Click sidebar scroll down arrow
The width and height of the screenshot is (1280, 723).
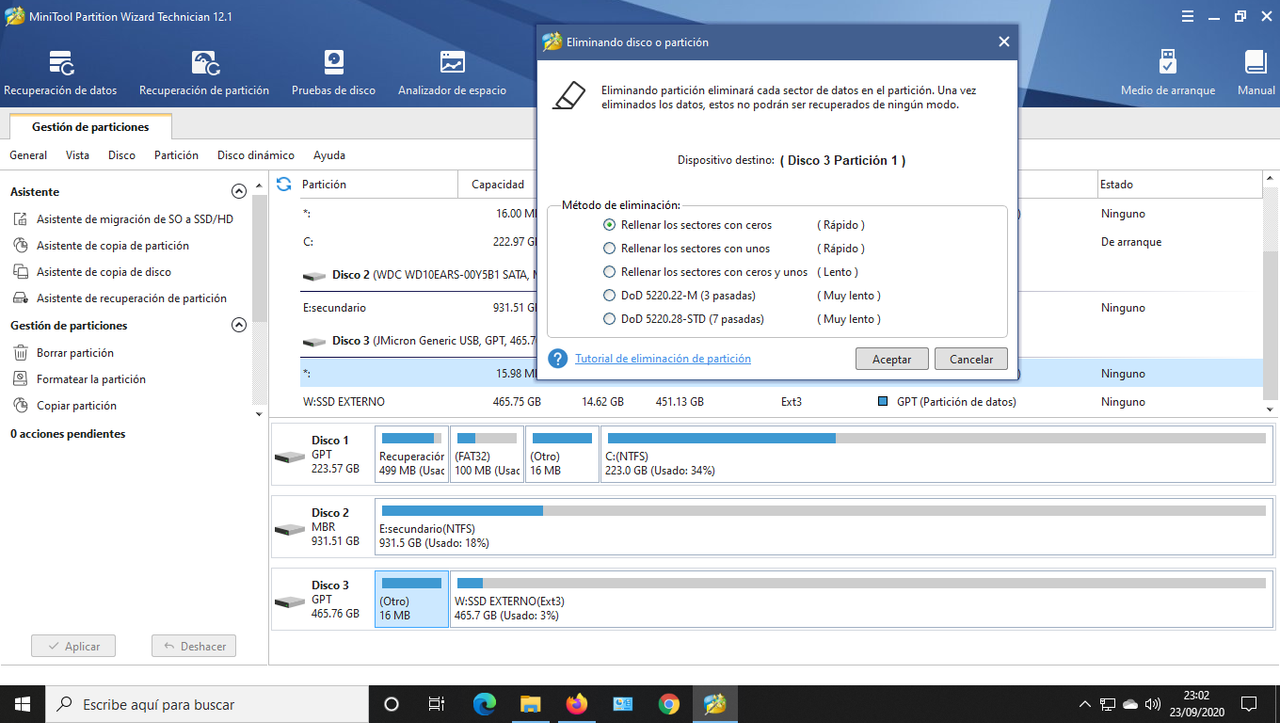point(259,414)
